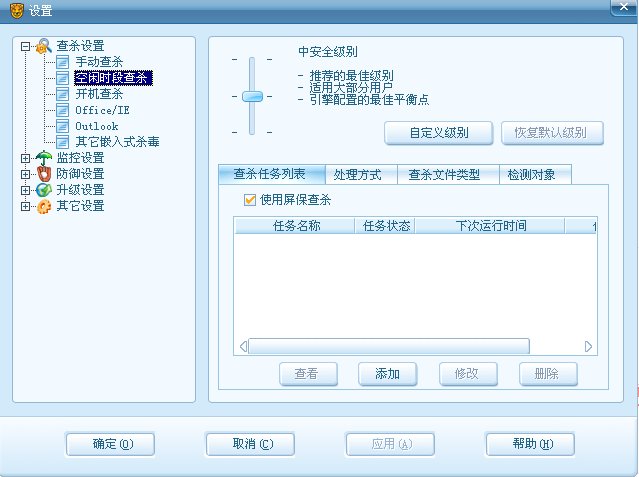Viewport: 639px width, 477px height.
Task: Click the 恢复默认级别 button
Action: point(552,133)
